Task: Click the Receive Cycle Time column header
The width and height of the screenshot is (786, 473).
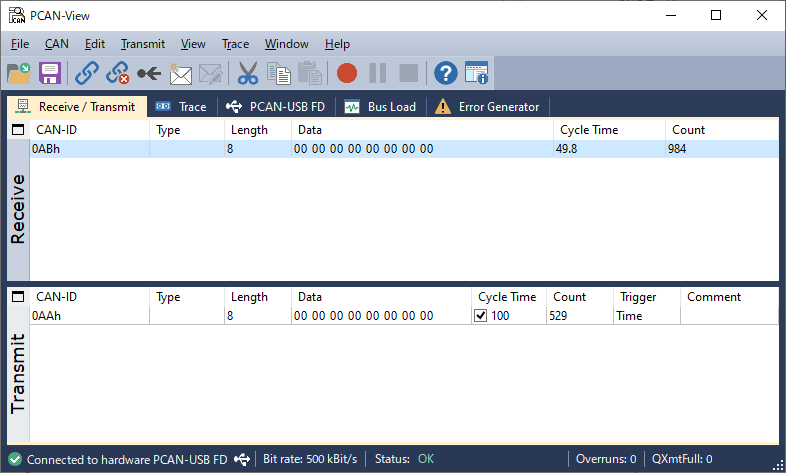Action: coord(610,130)
